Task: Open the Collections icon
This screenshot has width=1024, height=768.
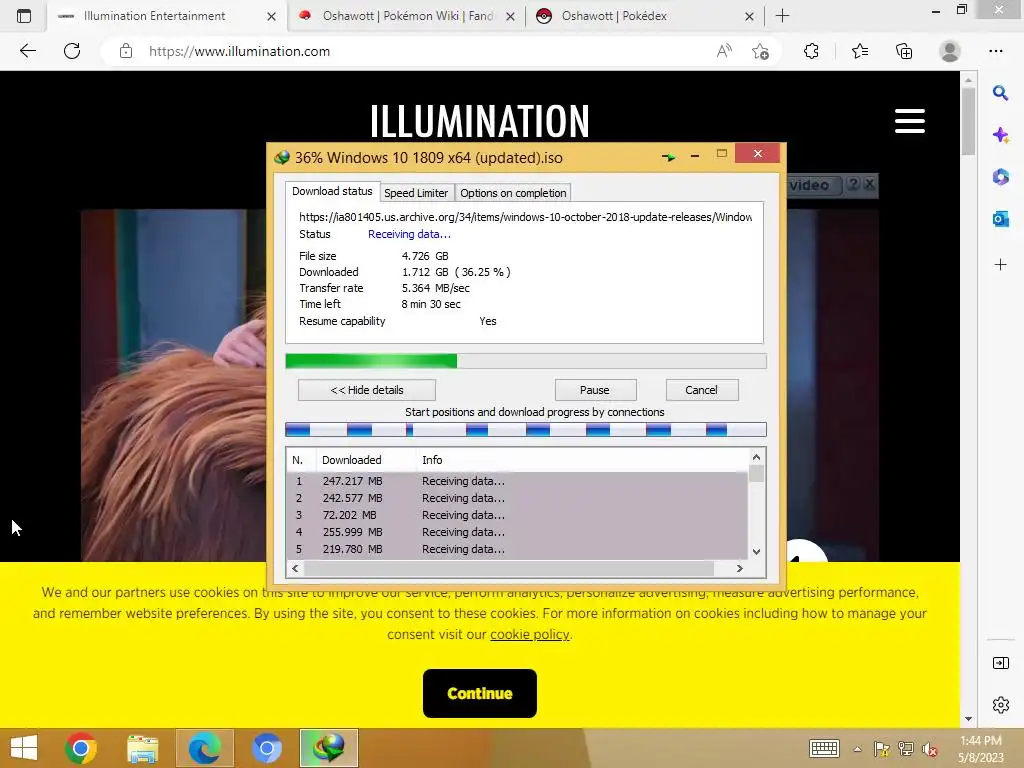Action: (904, 51)
